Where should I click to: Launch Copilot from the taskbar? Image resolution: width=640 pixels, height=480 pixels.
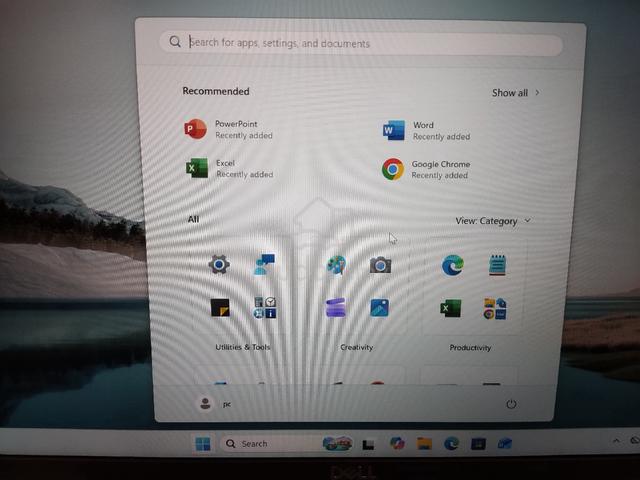pos(397,443)
